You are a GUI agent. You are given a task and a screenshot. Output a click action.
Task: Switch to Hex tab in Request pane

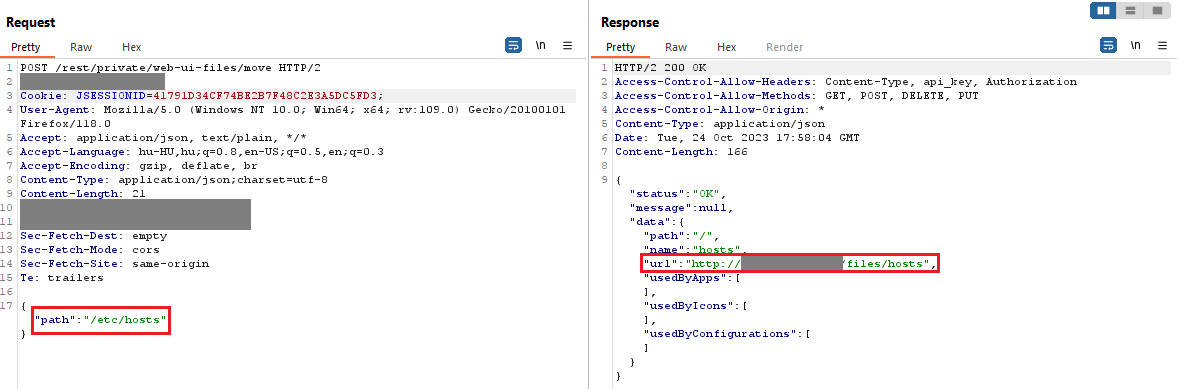(131, 47)
